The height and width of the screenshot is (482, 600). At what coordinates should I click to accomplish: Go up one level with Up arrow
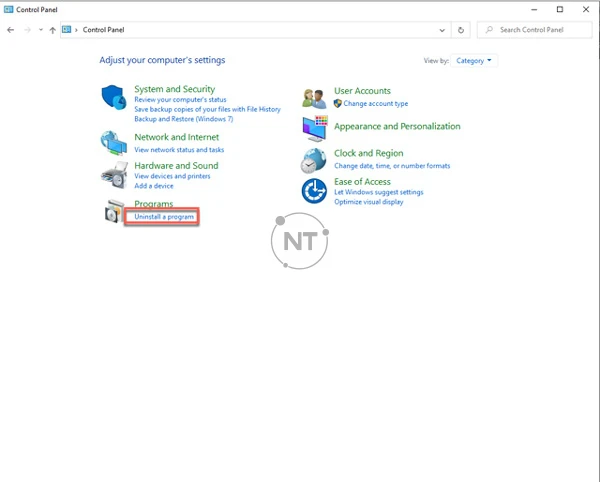click(53, 30)
